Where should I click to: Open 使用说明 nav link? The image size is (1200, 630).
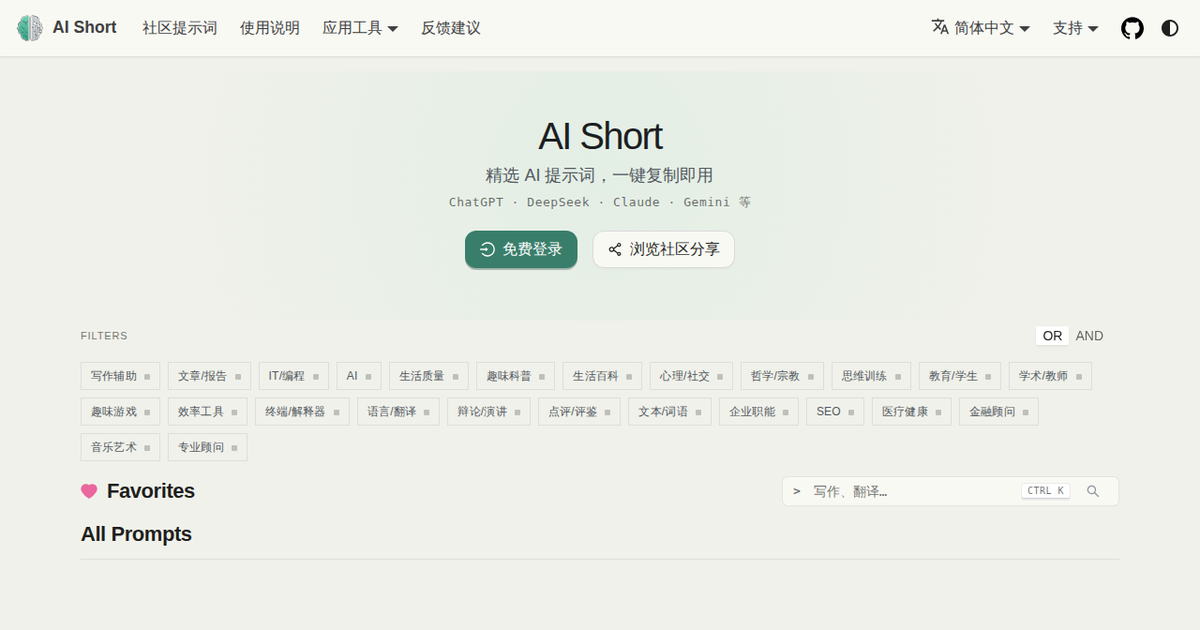(270, 28)
